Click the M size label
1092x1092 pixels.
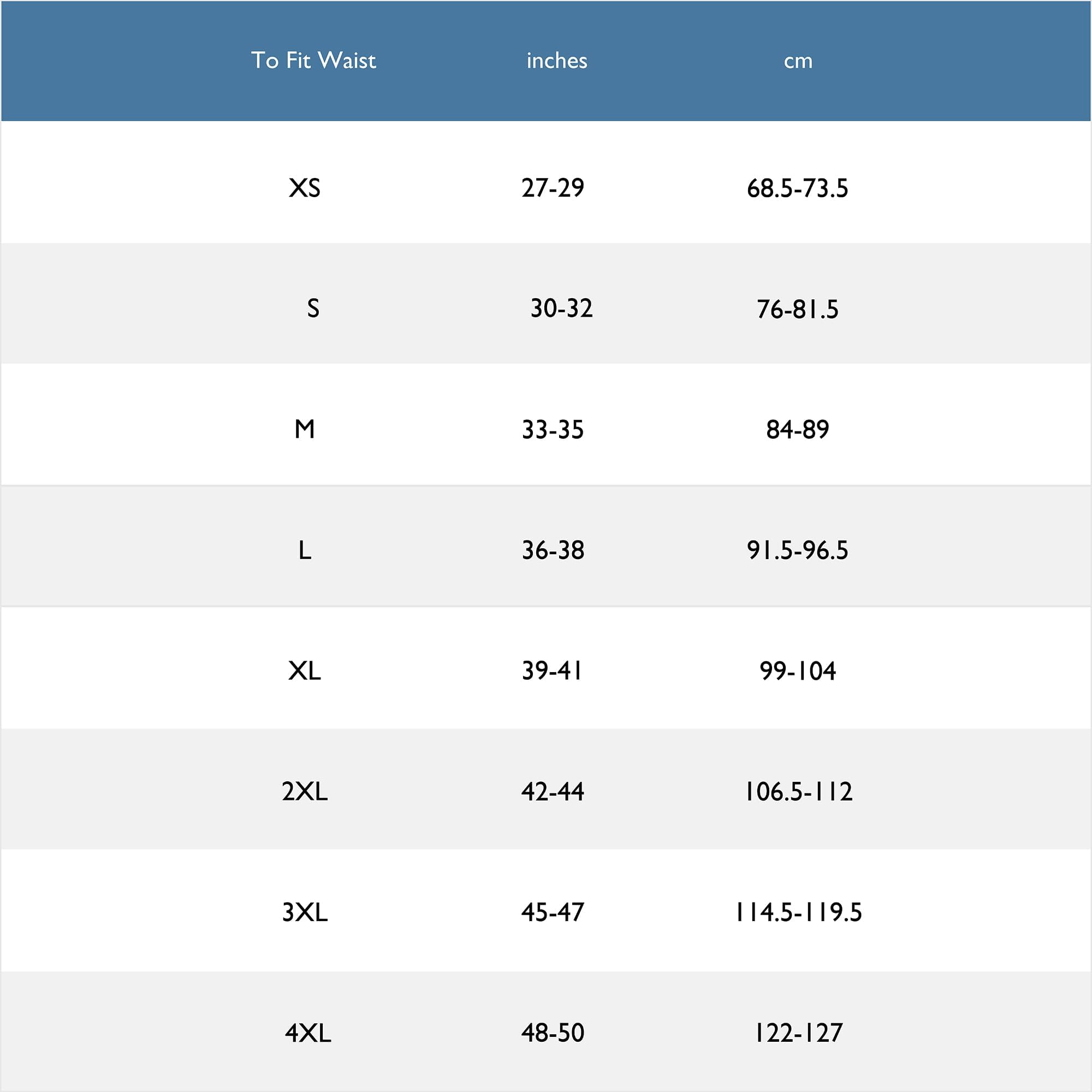pos(305,430)
